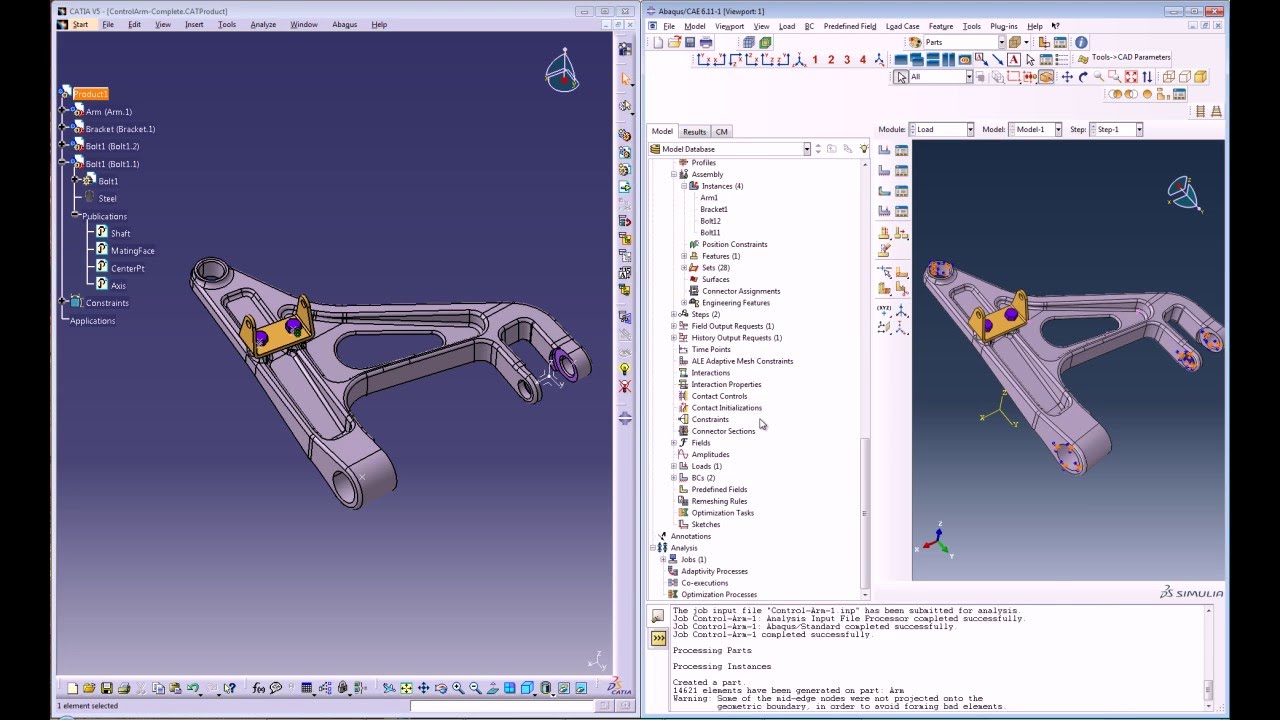1280x720 pixels.
Task: Open the Plug-ins menu in Abaqus
Action: coord(1003,26)
